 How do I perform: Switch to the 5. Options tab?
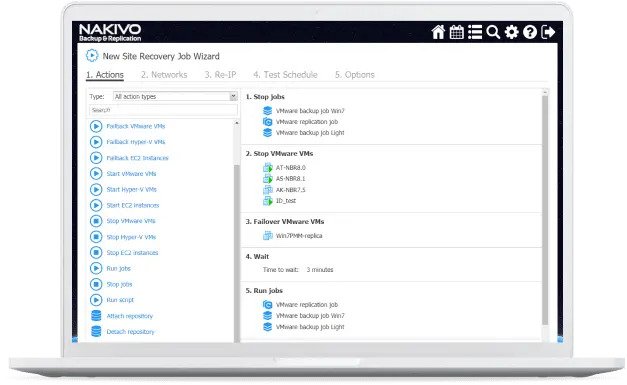[x=355, y=75]
